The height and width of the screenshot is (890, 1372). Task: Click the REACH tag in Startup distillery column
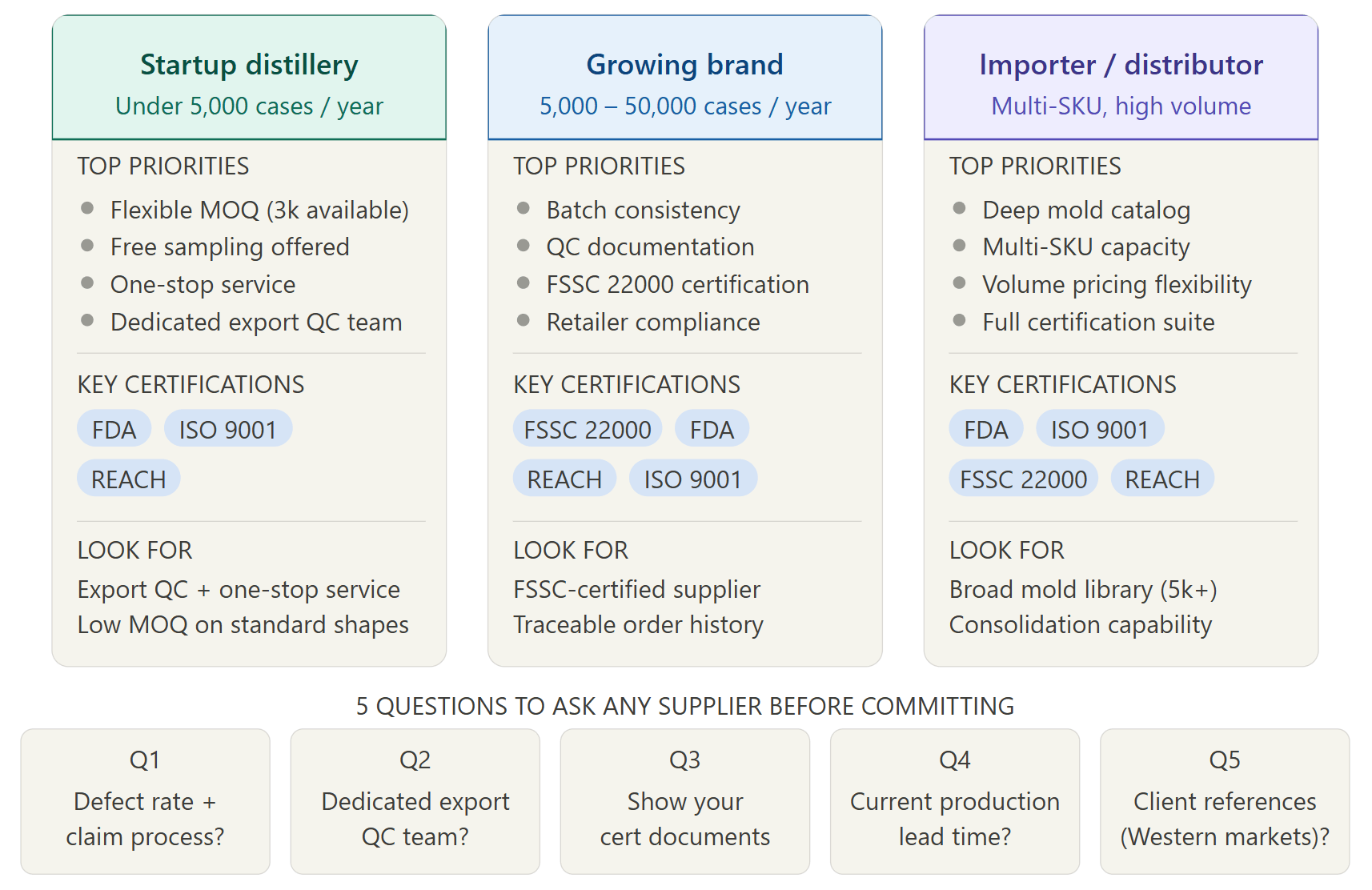(x=128, y=479)
